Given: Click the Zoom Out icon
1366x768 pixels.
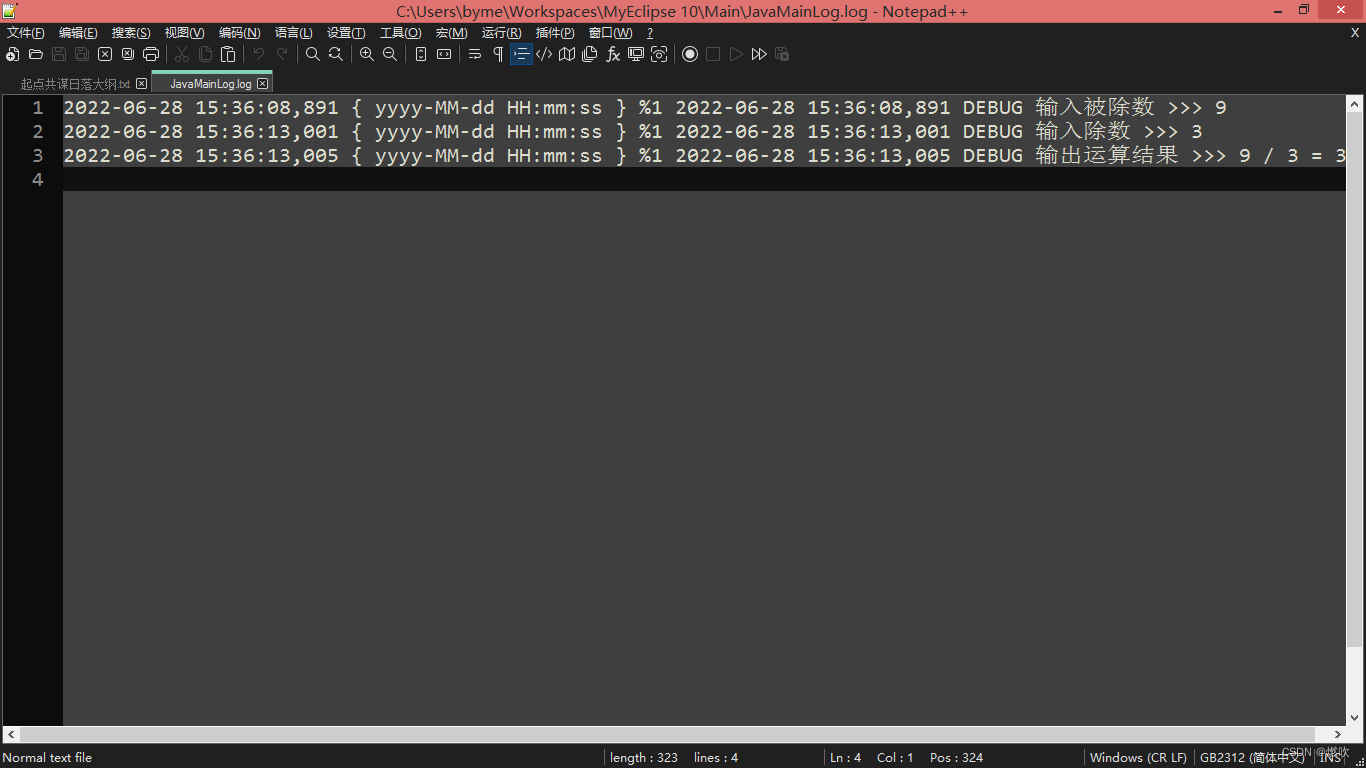Looking at the screenshot, I should click(390, 54).
